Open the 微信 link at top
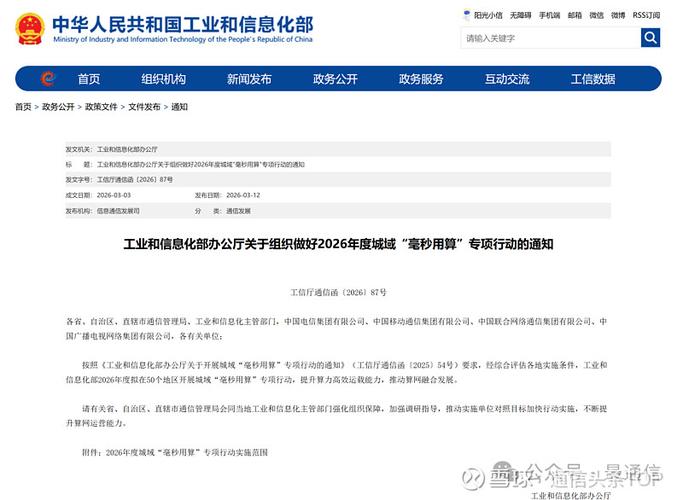 [596, 15]
